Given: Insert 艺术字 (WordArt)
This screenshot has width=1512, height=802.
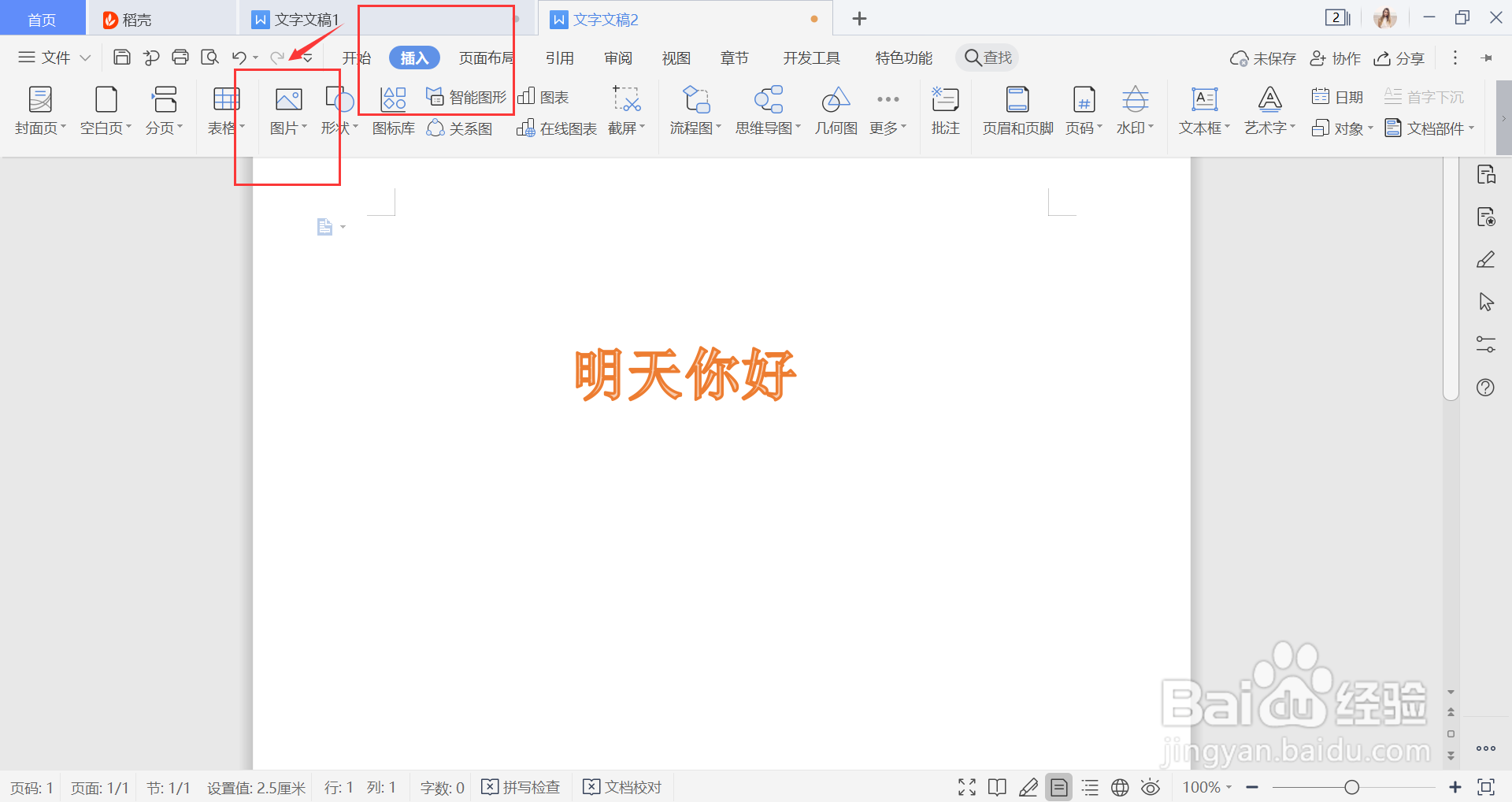Looking at the screenshot, I should 1267,110.
